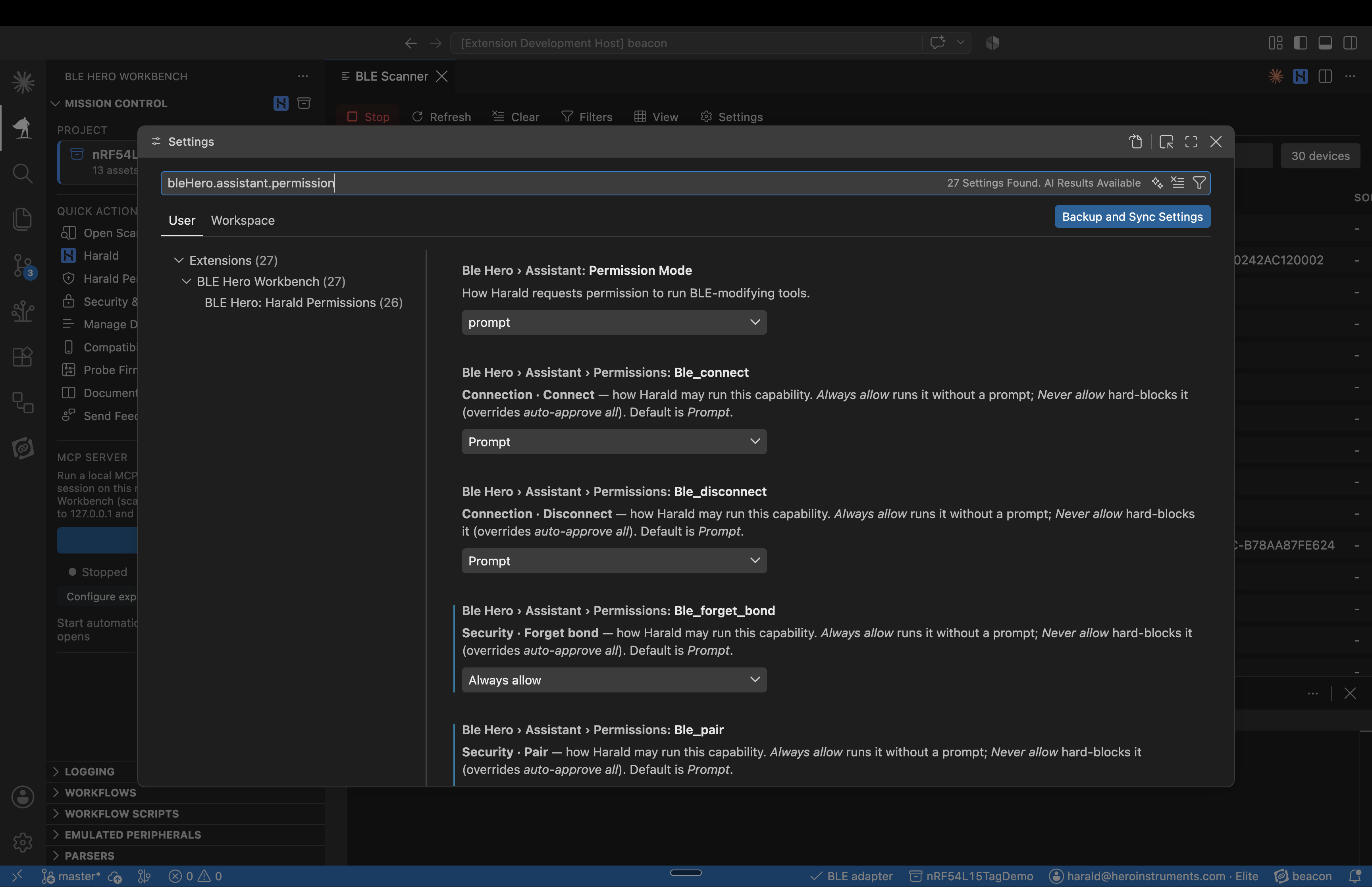Open scanner Filters

pos(587,117)
